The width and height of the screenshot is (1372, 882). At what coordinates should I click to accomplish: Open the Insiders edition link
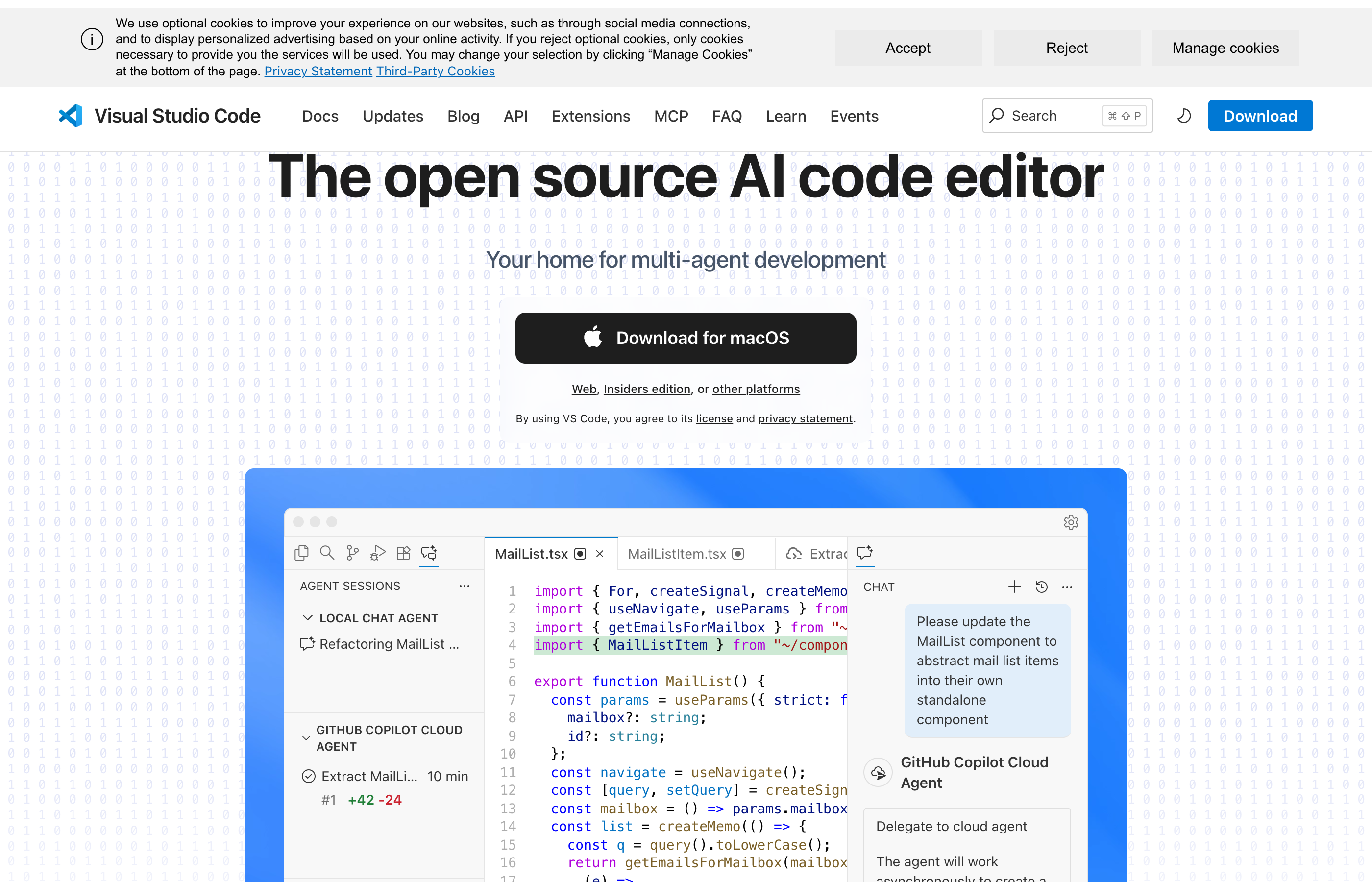[647, 389]
